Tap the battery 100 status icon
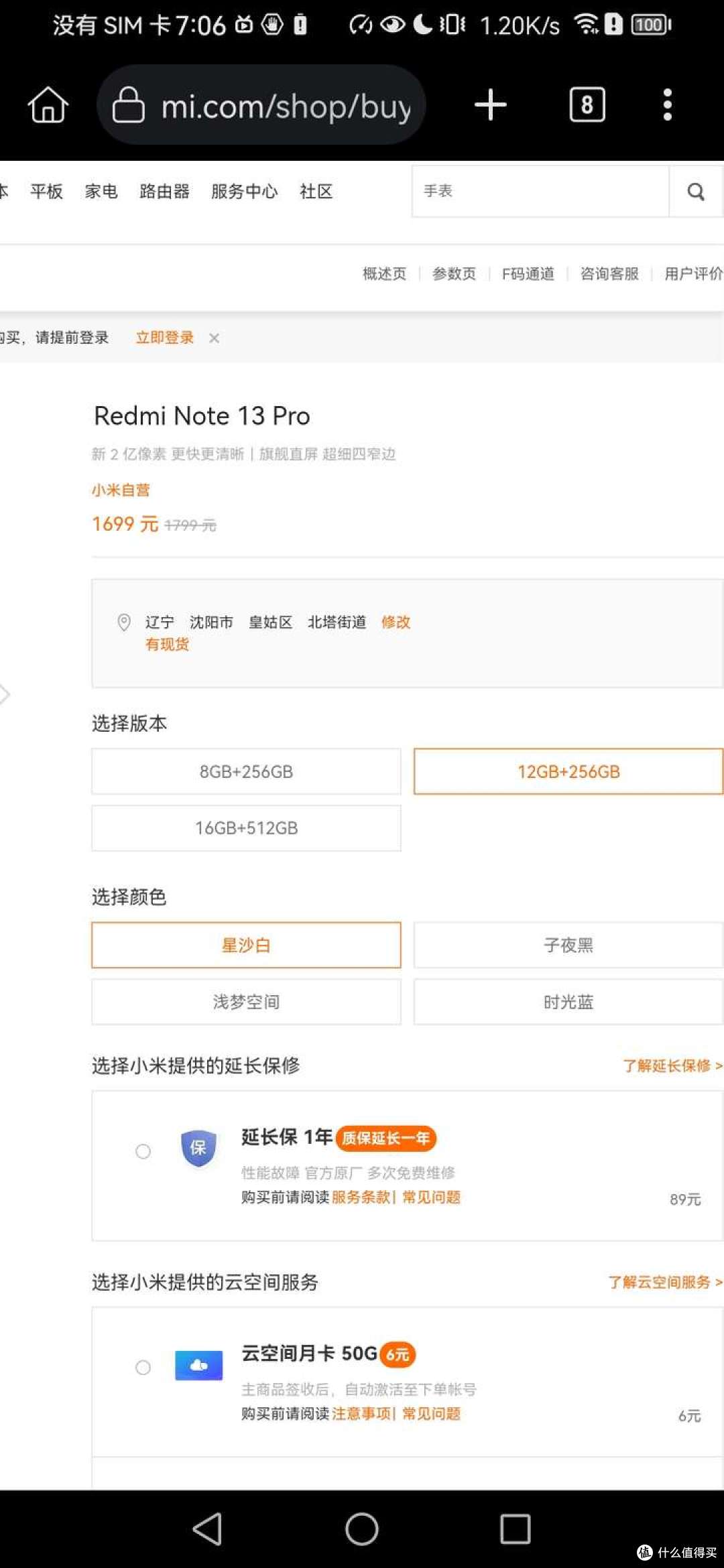Viewport: 724px width, 1568px height. pos(651,25)
